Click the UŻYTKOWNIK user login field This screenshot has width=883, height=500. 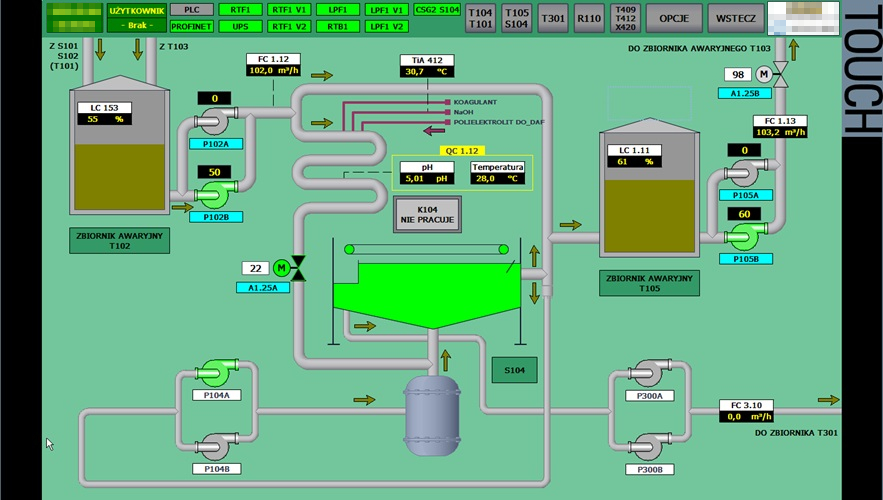tap(135, 17)
